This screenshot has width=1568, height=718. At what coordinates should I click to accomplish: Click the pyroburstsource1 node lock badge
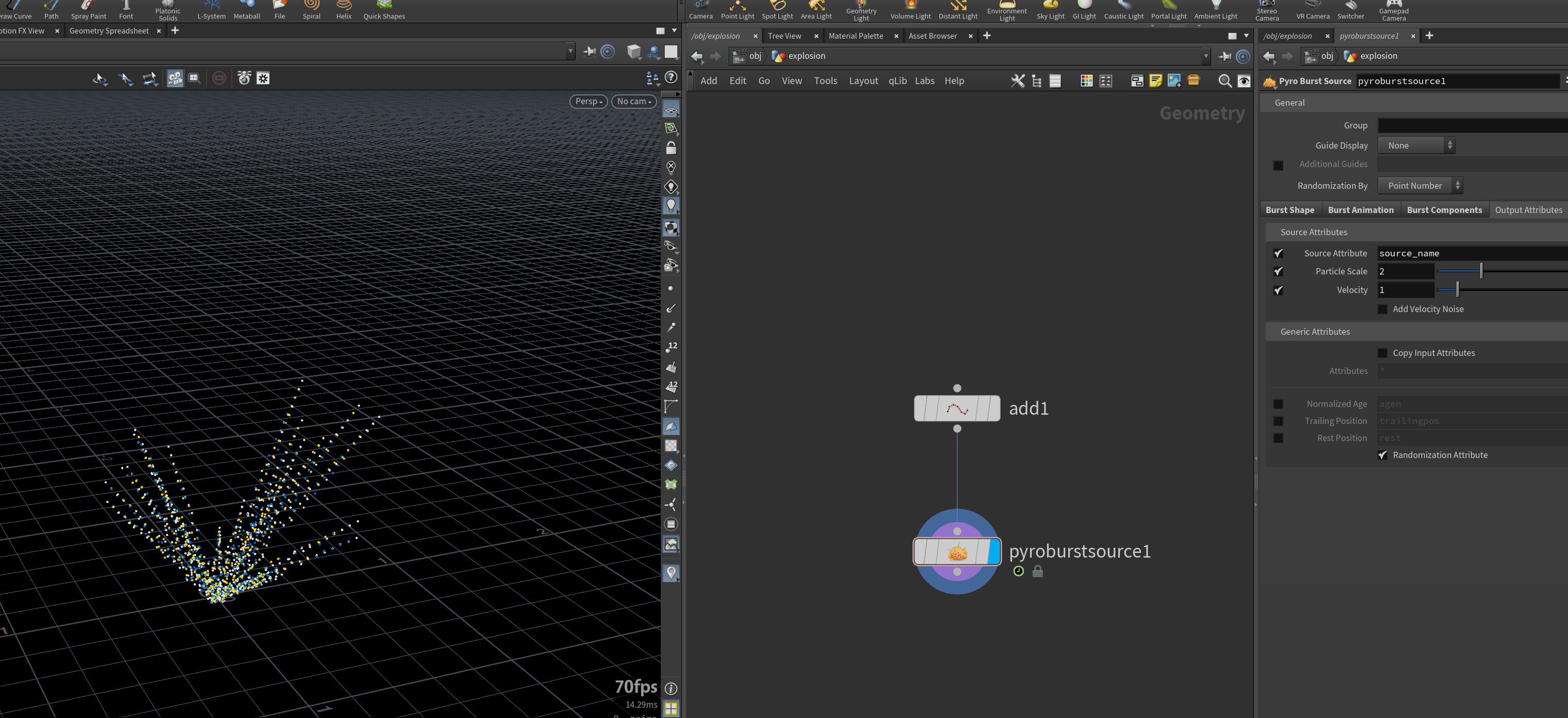[1038, 572]
